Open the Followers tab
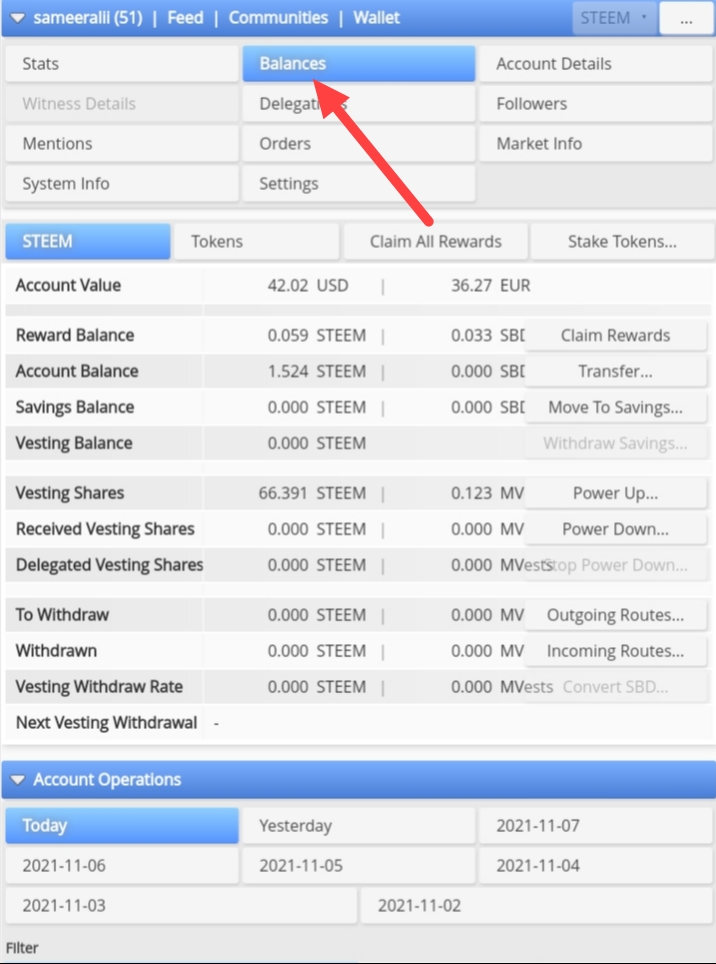This screenshot has height=964, width=716. (x=596, y=103)
